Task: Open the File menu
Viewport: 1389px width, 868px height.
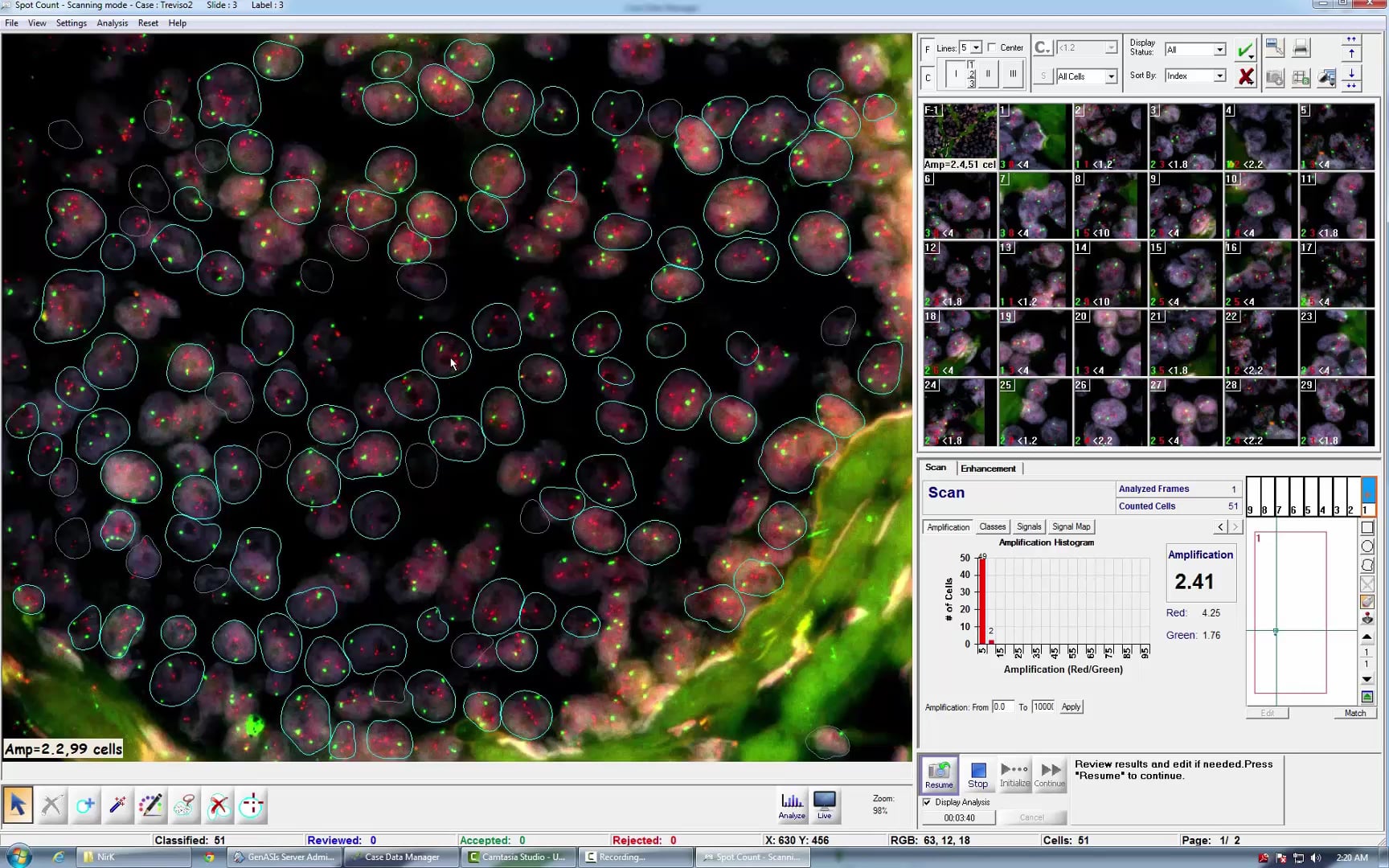Action: (11, 23)
